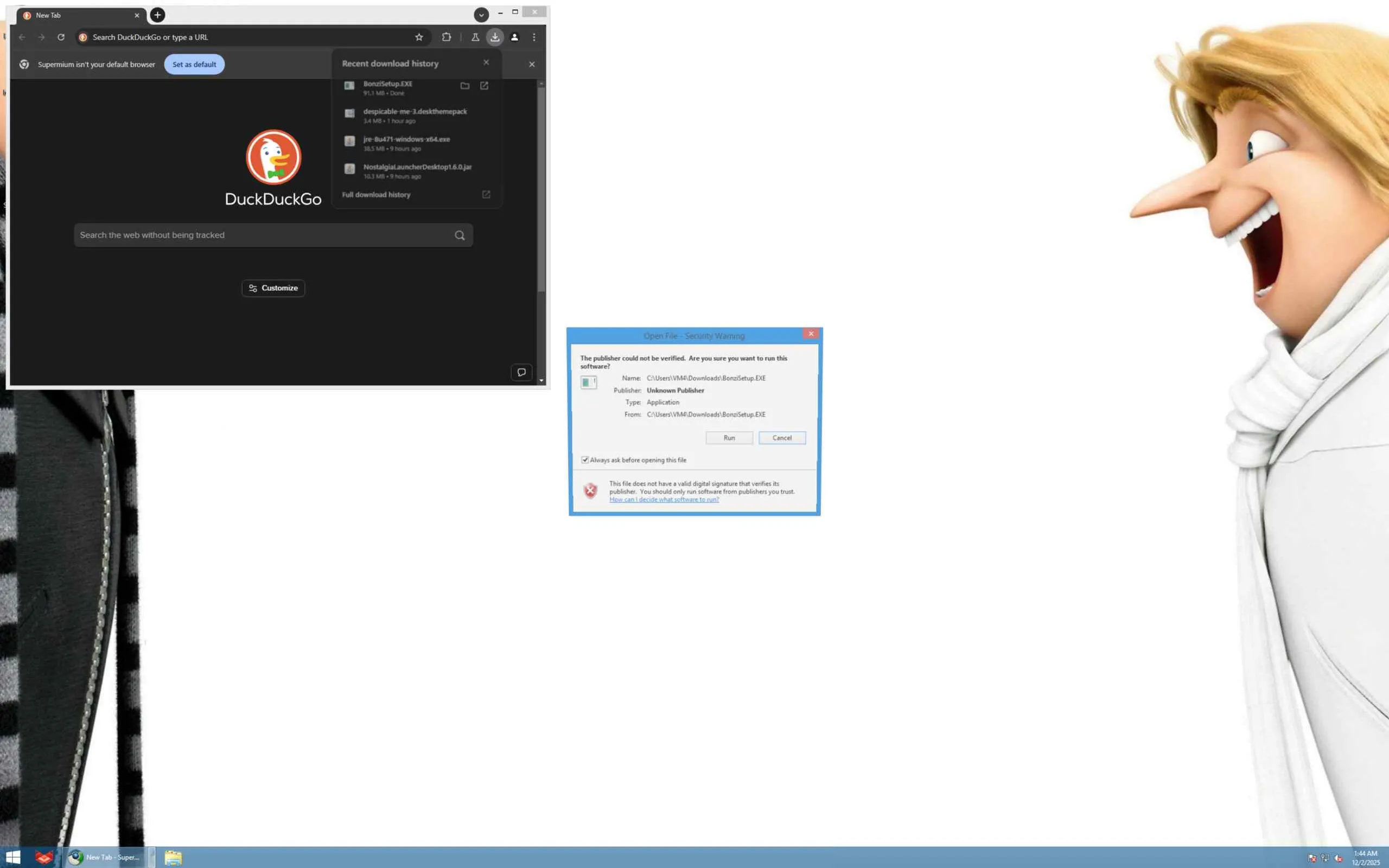Open the Extensions puzzle icon
The width and height of the screenshot is (1389, 868).
pos(446,37)
